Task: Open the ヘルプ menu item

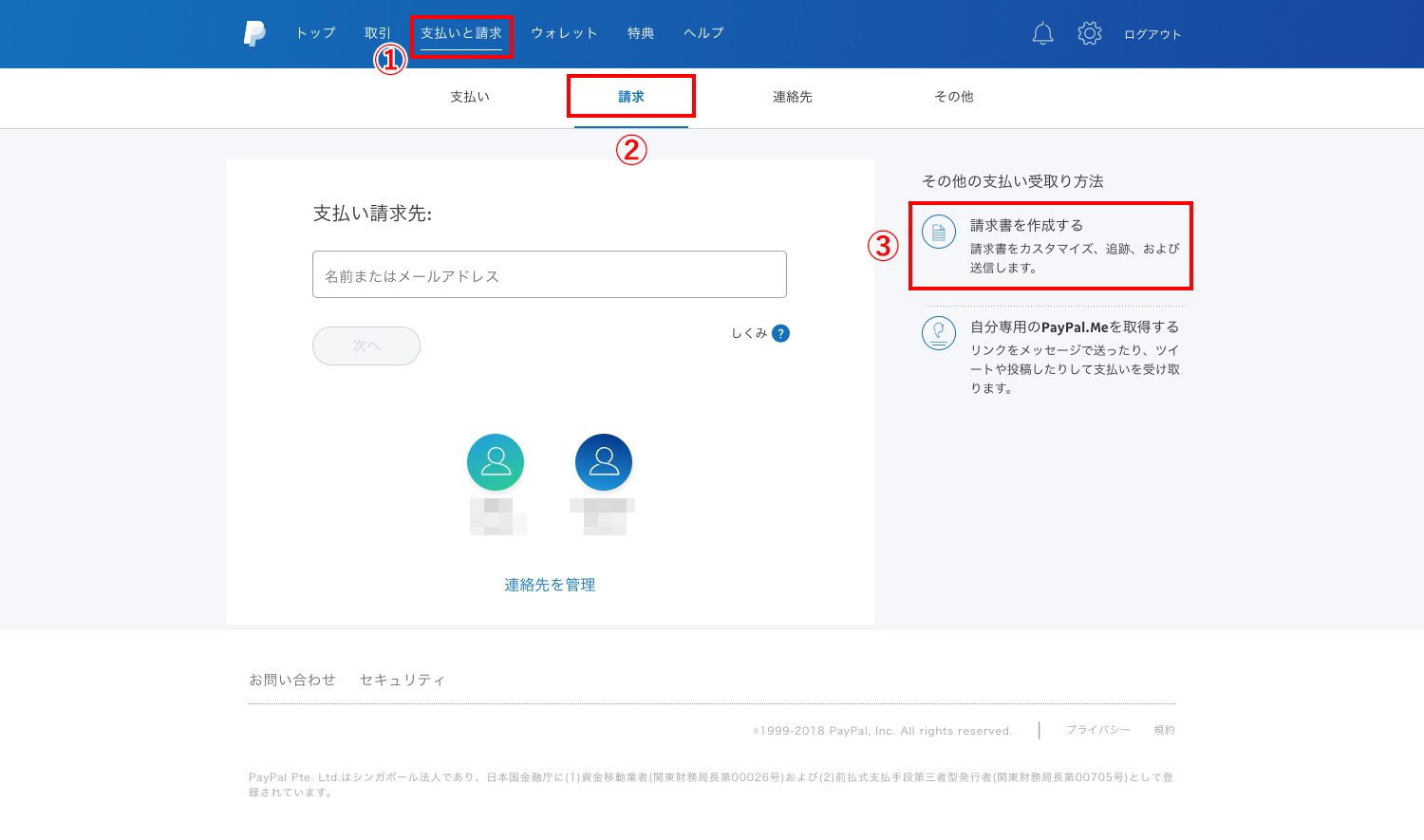Action: [x=703, y=33]
